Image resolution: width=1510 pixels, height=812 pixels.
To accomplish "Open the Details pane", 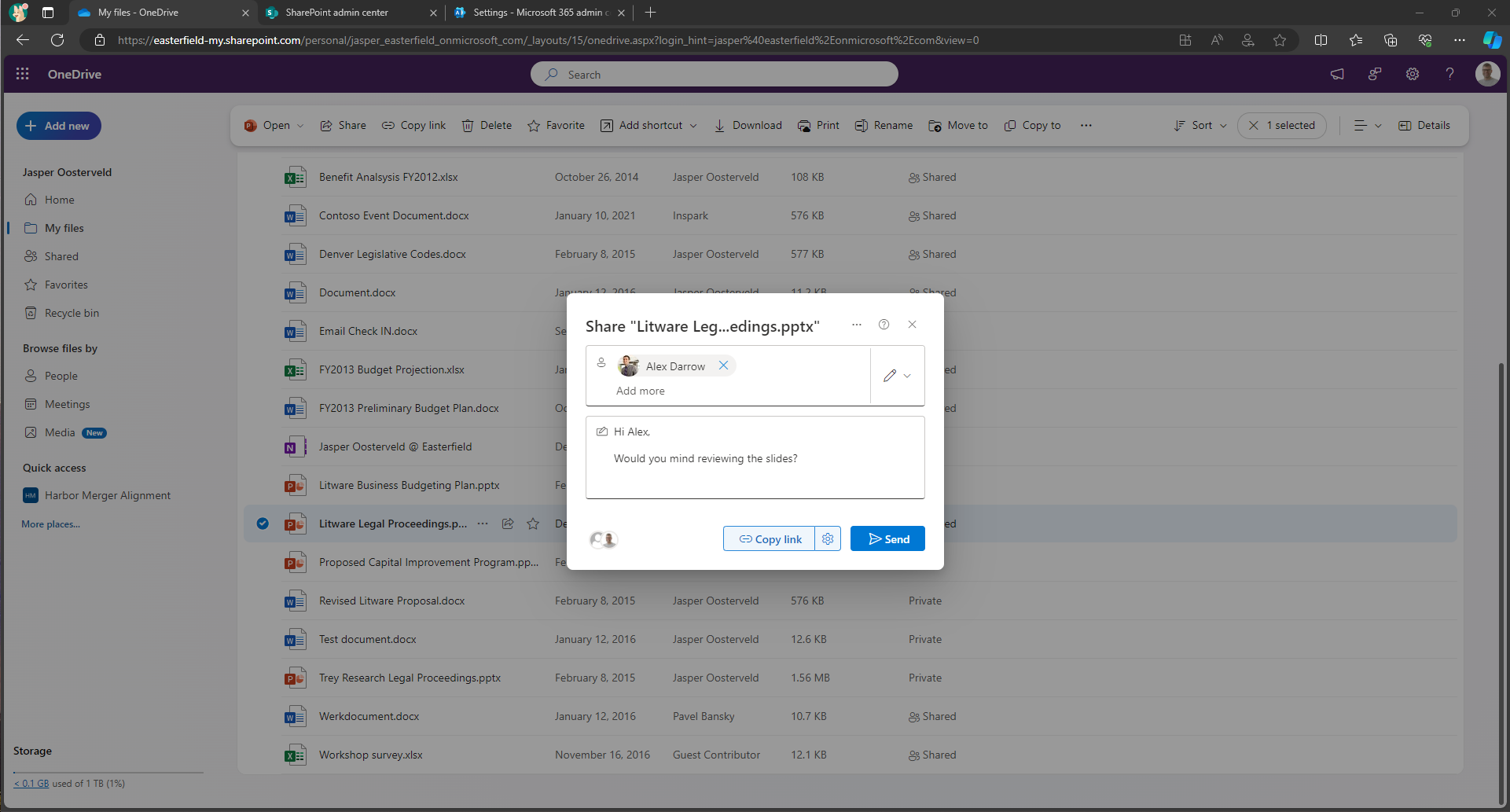I will pyautogui.click(x=1424, y=126).
